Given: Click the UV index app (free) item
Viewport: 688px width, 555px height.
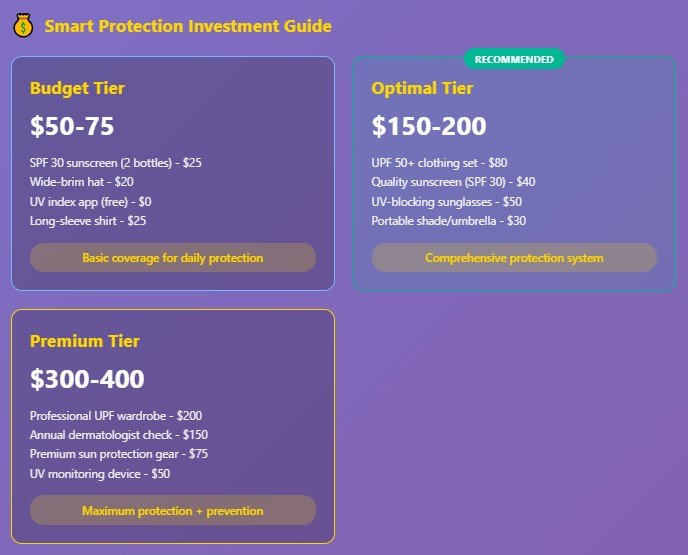Looking at the screenshot, I should pos(90,202).
